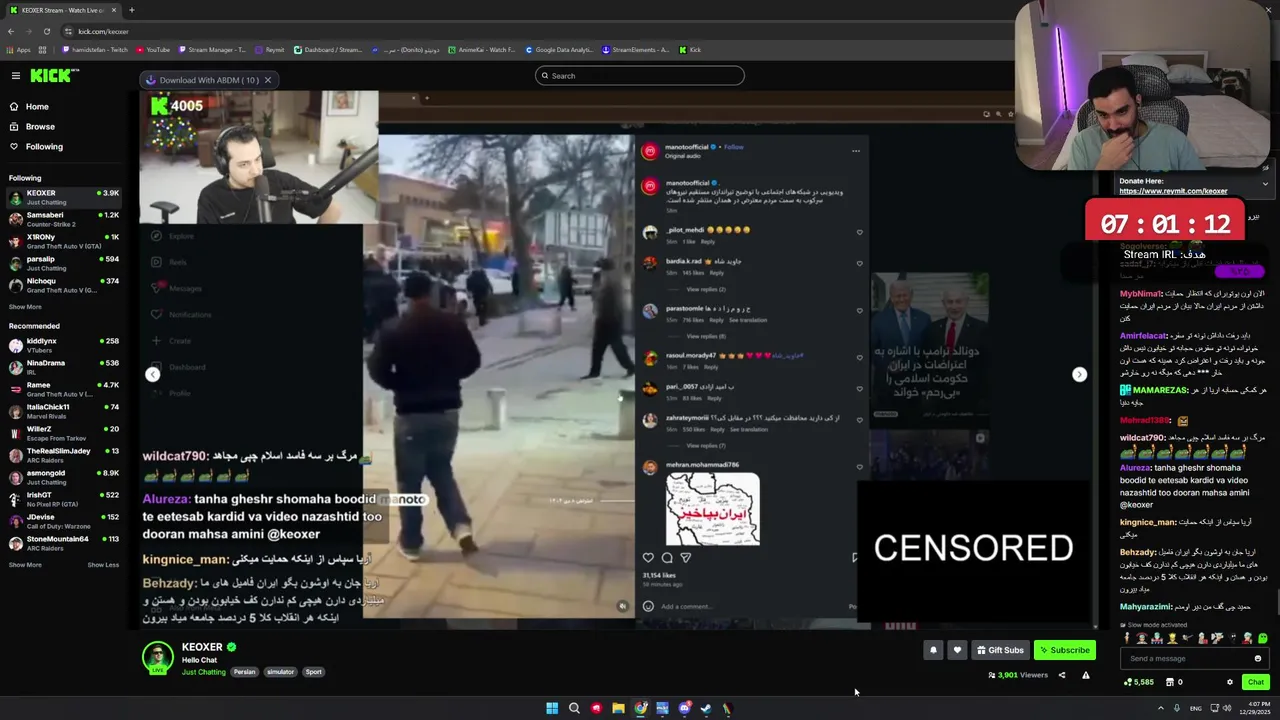Image resolution: width=1280 pixels, height=720 pixels.
Task: Click the Sport tag under the stream title
Action: [314, 672]
